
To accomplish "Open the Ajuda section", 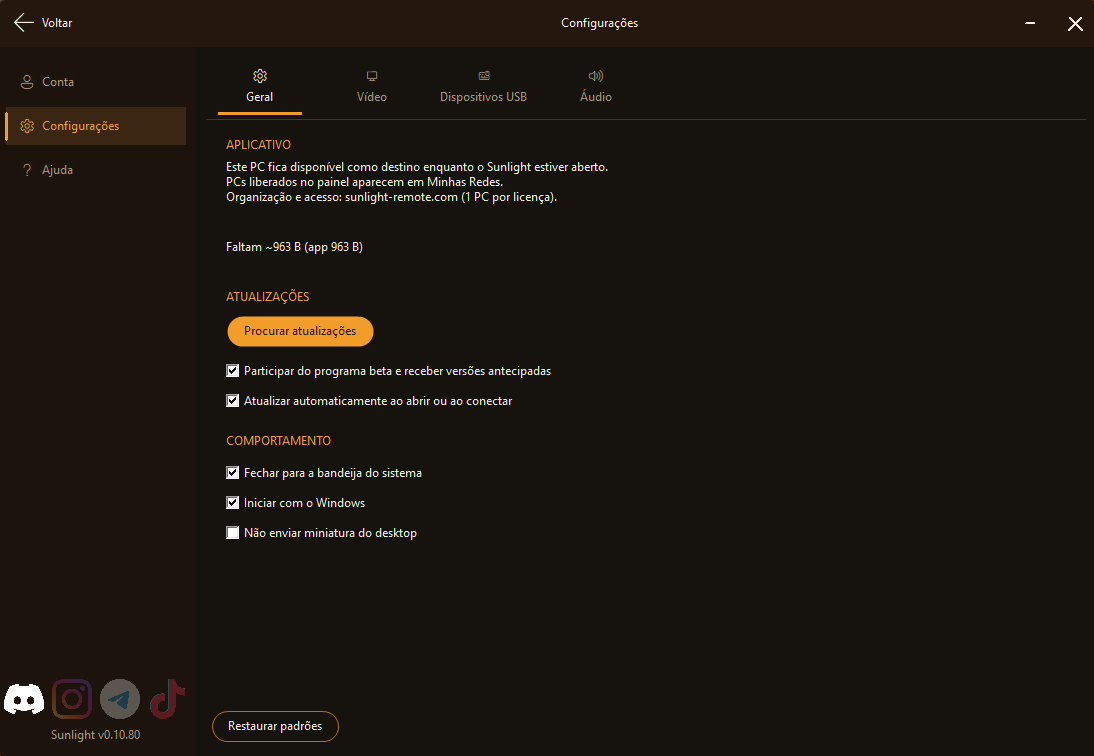I will pyautogui.click(x=96, y=169).
